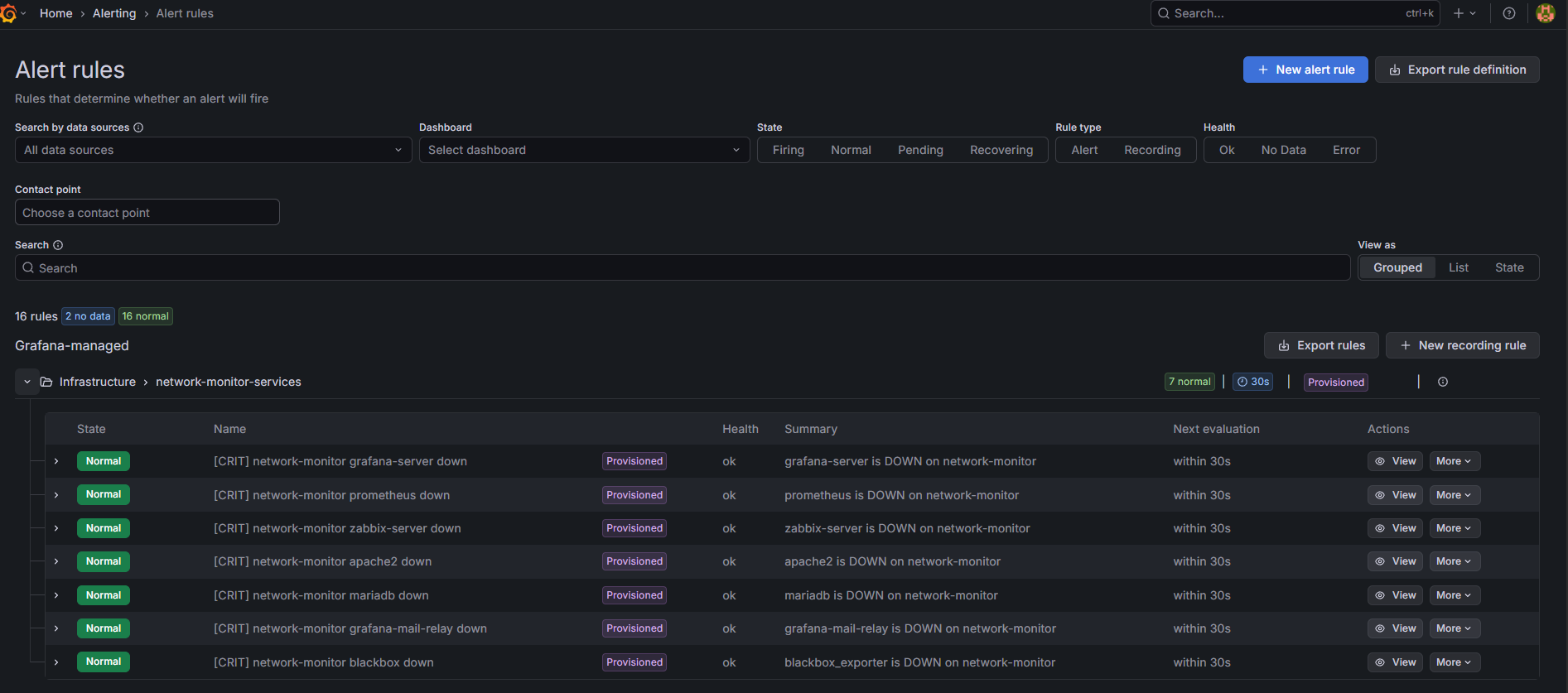Click the Infrastructure folder name in group header
The height and width of the screenshot is (693, 1568).
coord(98,382)
